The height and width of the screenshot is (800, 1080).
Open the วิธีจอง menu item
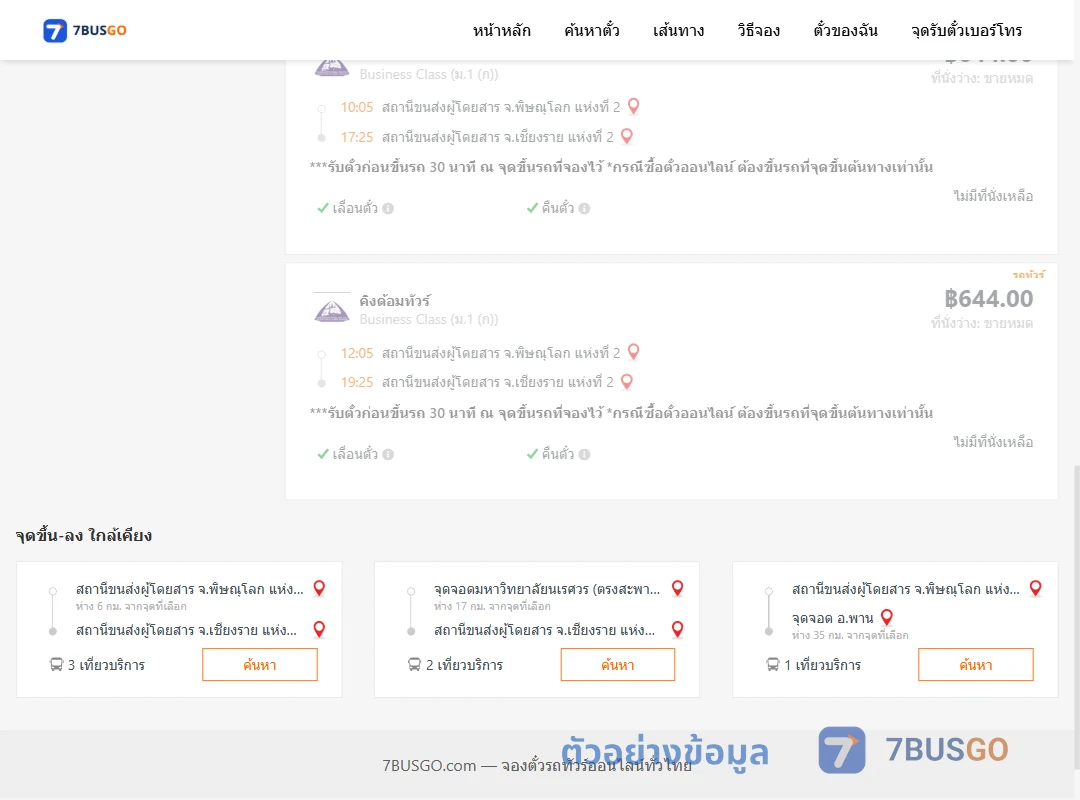tap(758, 30)
